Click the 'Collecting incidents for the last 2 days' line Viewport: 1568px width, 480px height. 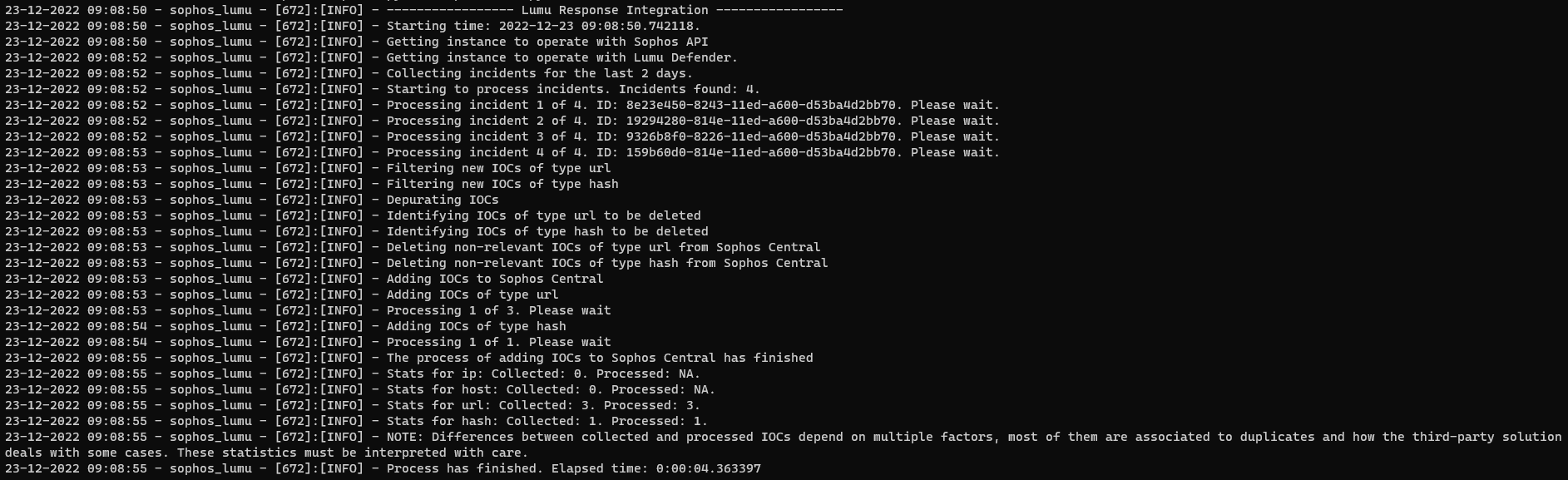click(x=539, y=73)
